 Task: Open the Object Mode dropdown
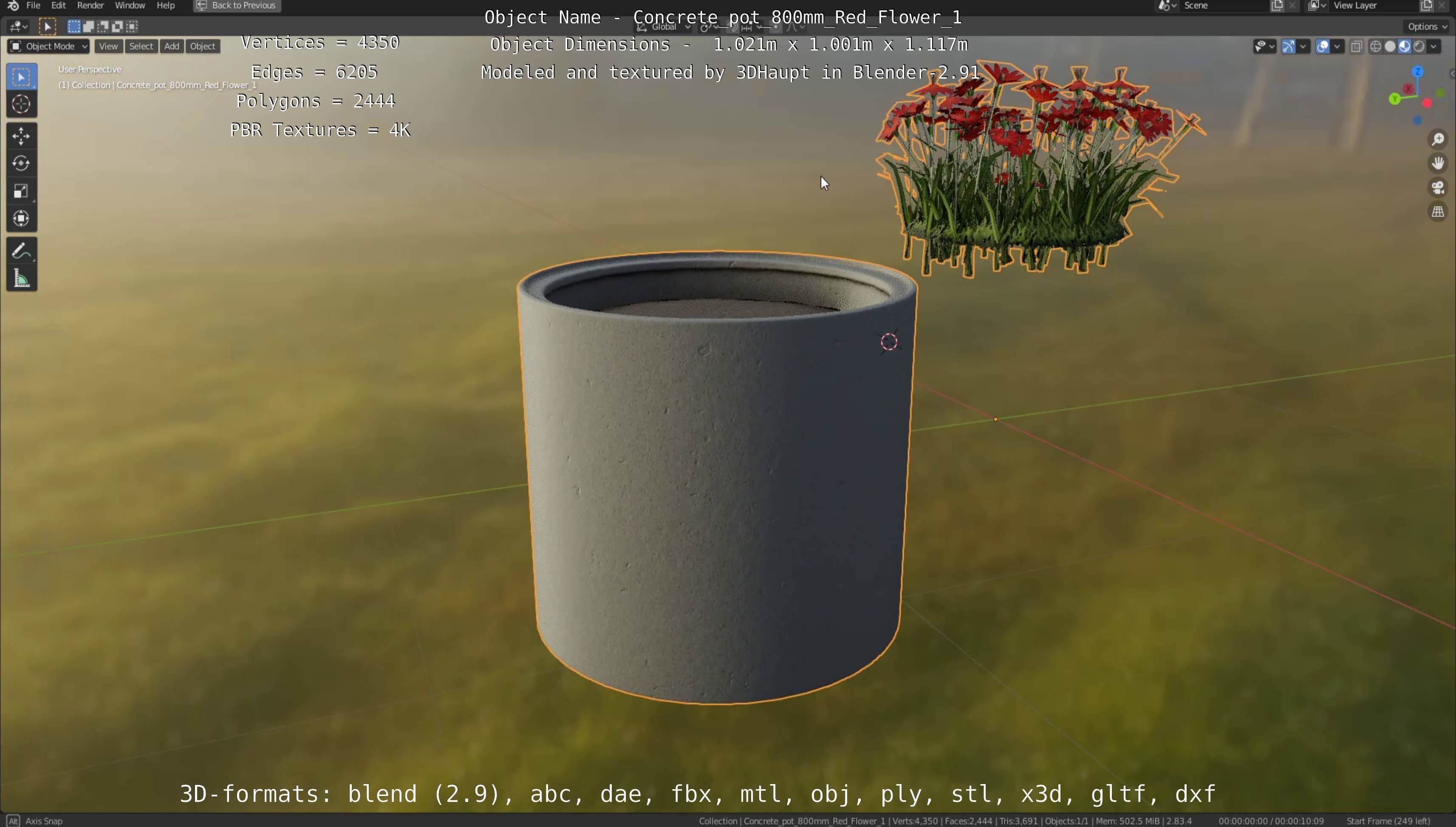(48, 46)
